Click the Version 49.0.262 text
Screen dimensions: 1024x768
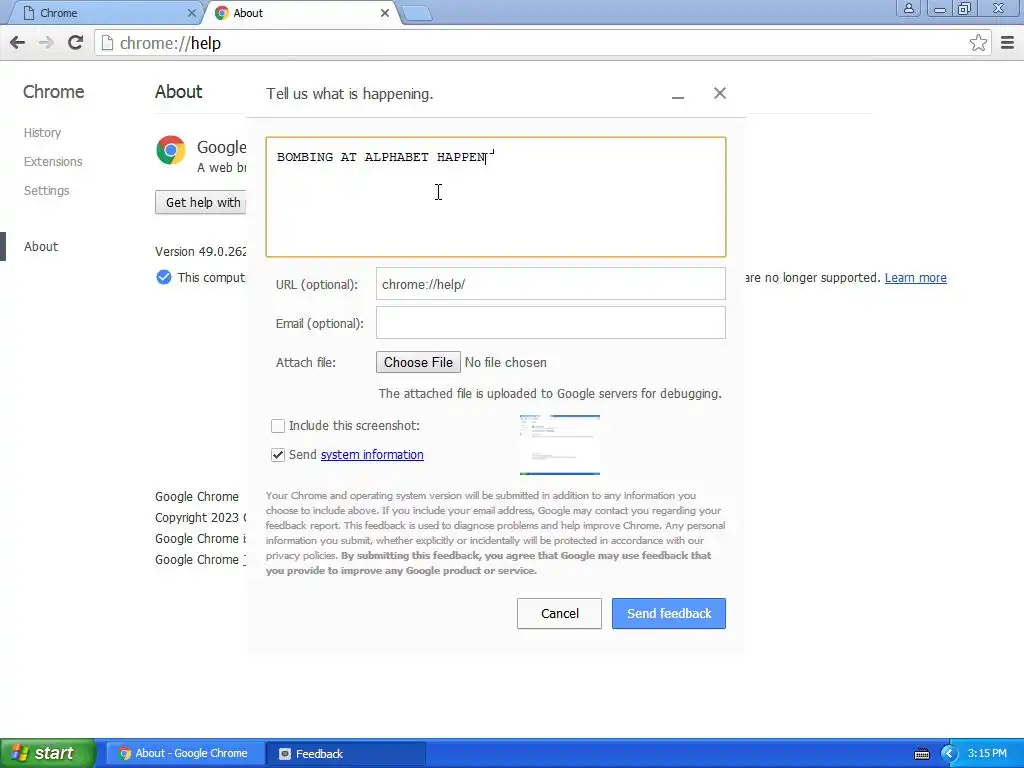click(x=200, y=251)
